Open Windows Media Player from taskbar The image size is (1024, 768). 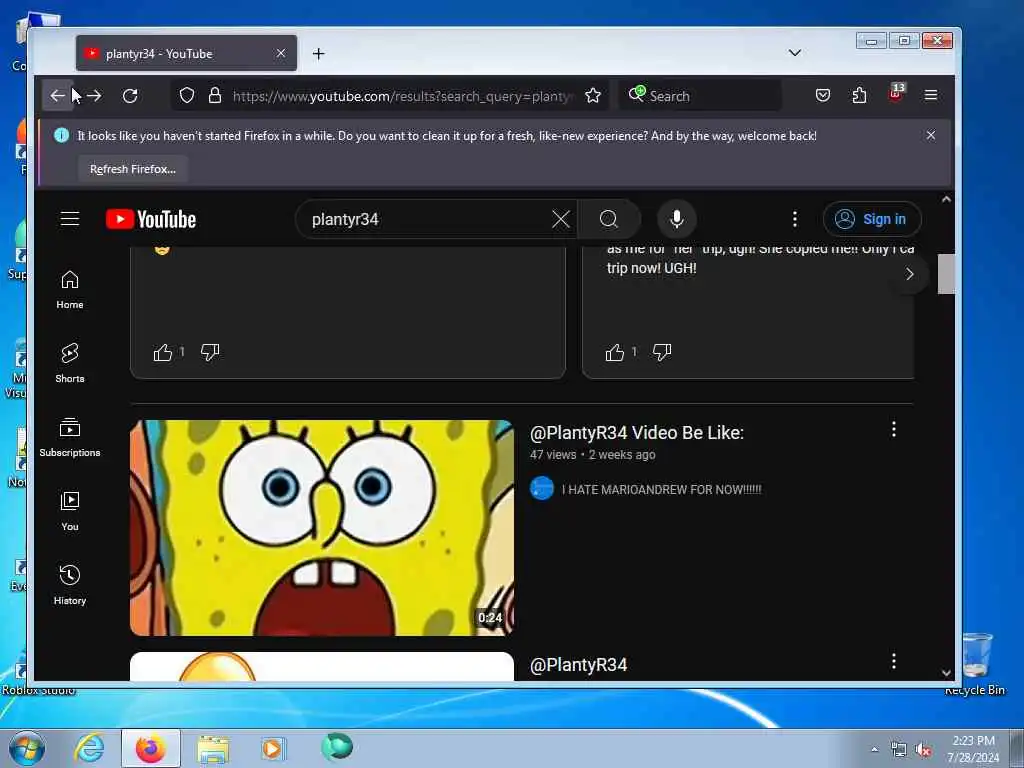pos(273,748)
